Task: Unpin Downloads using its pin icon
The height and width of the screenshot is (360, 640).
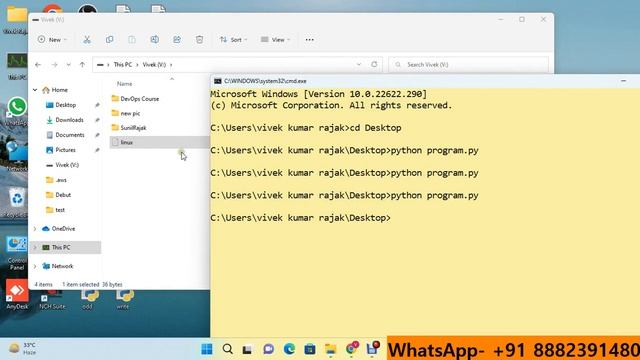Action: click(x=97, y=120)
